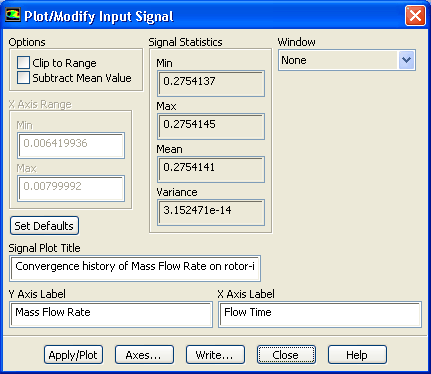Click the Fluent application icon in title bar
431x374 pixels.
click(x=13, y=16)
